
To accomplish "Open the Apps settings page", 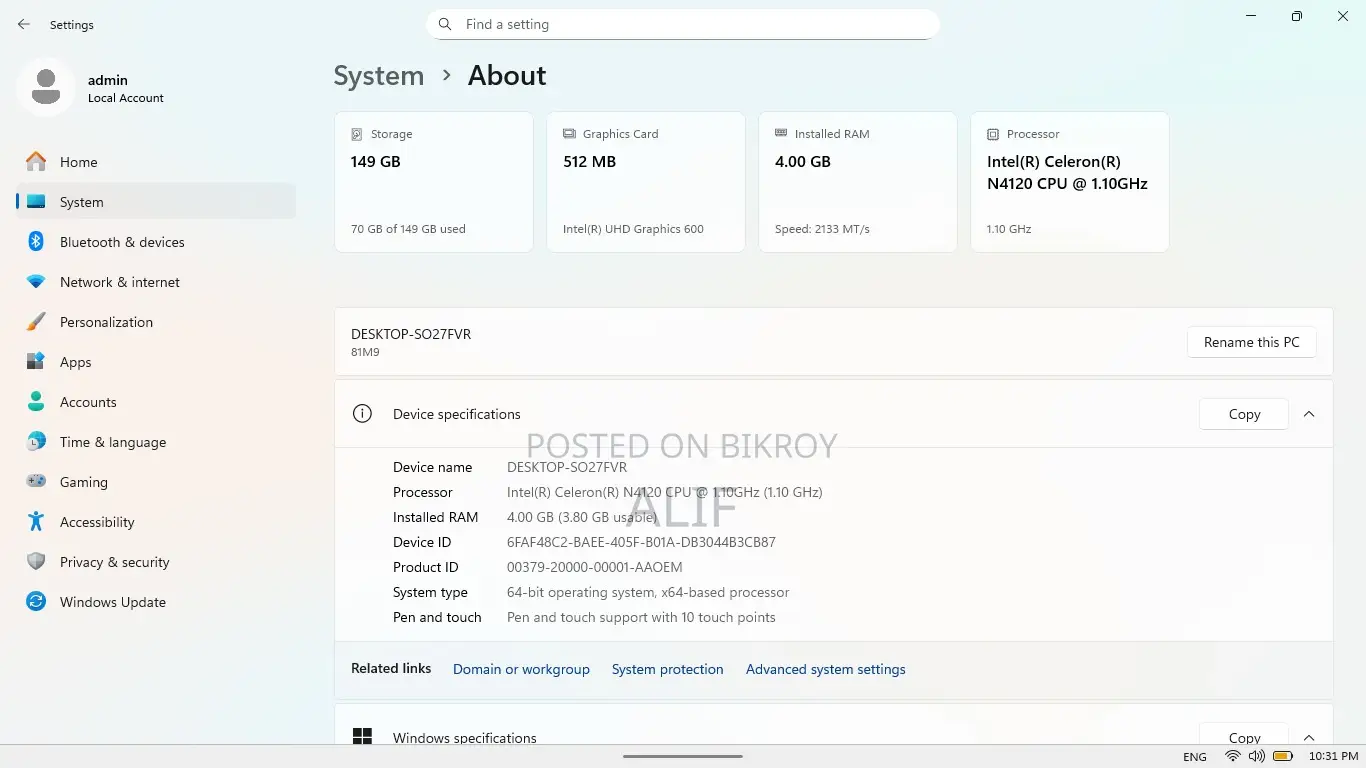I will click(156, 362).
